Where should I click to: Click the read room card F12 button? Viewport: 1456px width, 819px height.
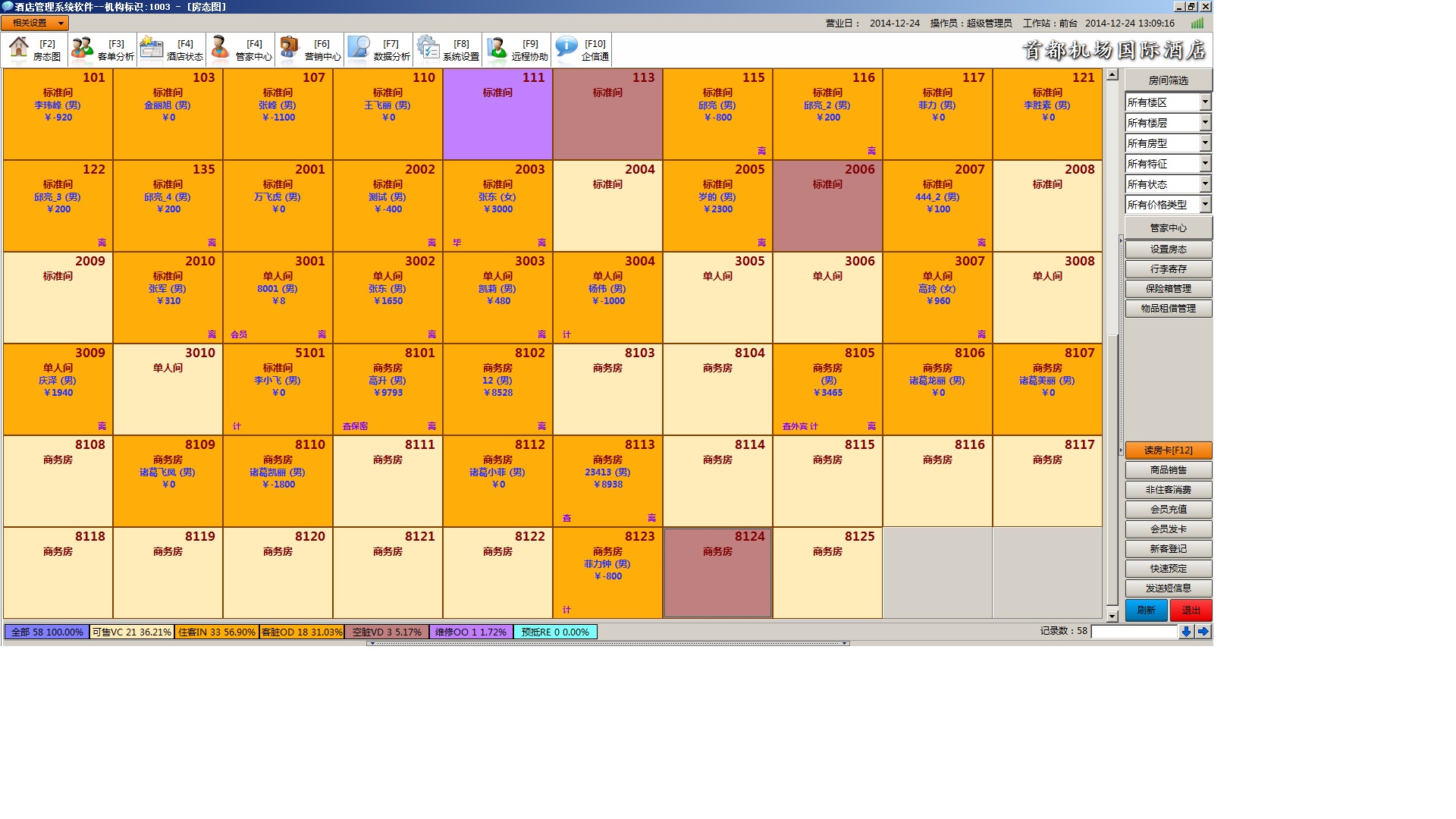click(1168, 450)
